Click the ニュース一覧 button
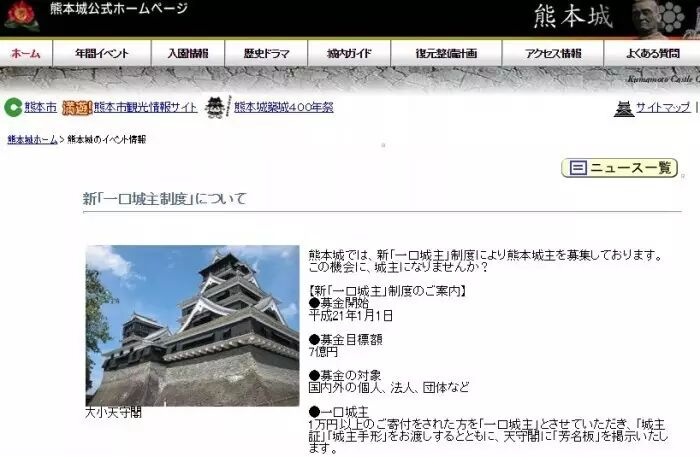The height and width of the screenshot is (457, 700). [620, 168]
